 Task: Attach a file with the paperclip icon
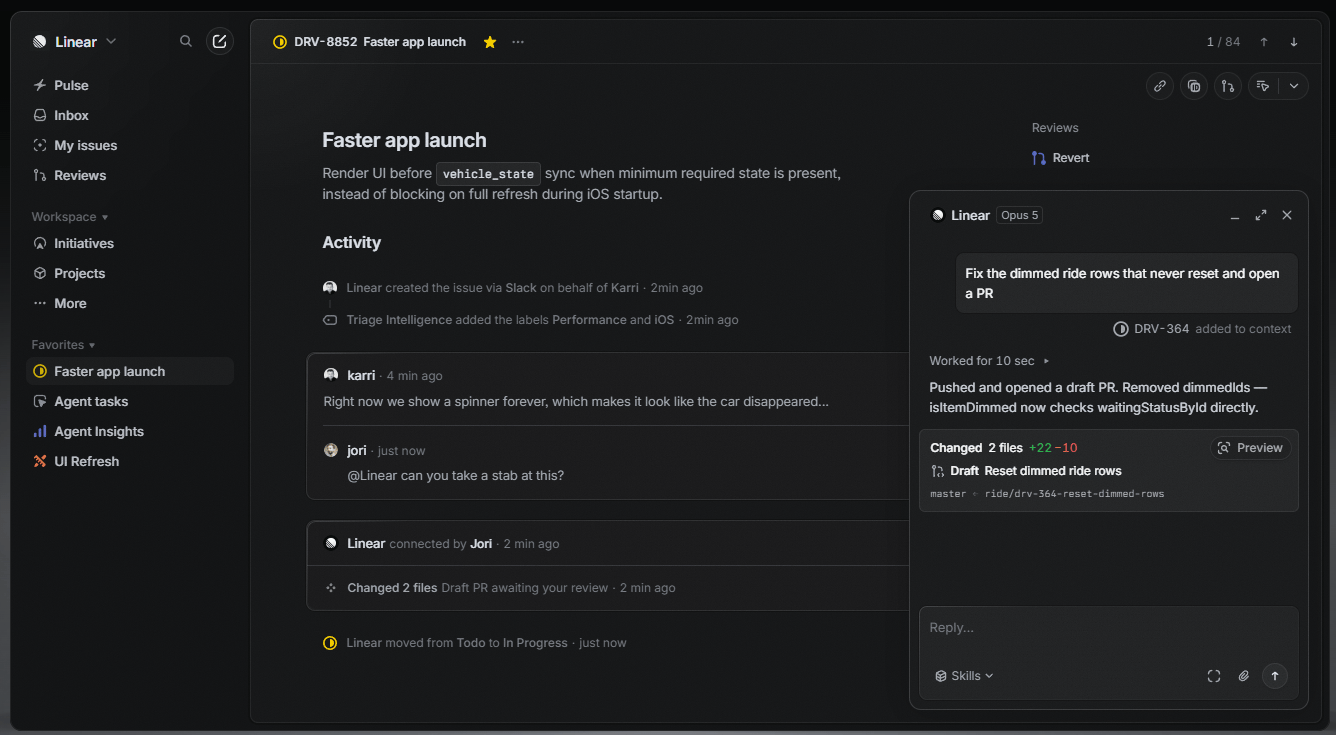pos(1244,676)
